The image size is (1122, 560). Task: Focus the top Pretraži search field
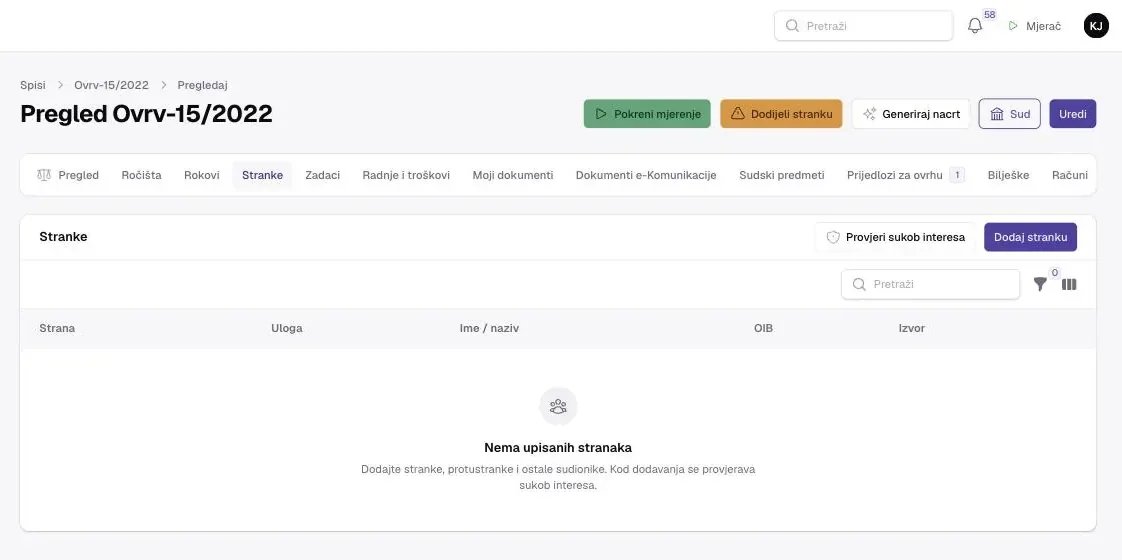[x=864, y=26]
